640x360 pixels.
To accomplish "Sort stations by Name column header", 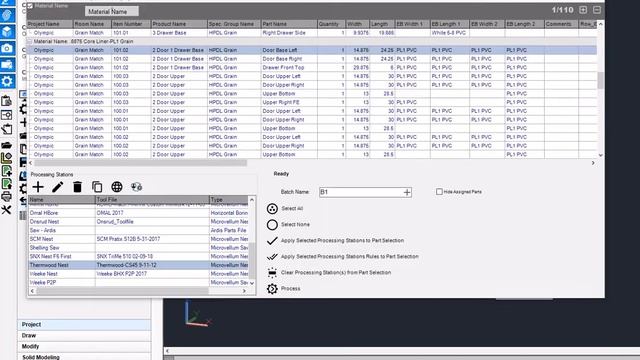I will click(62, 200).
